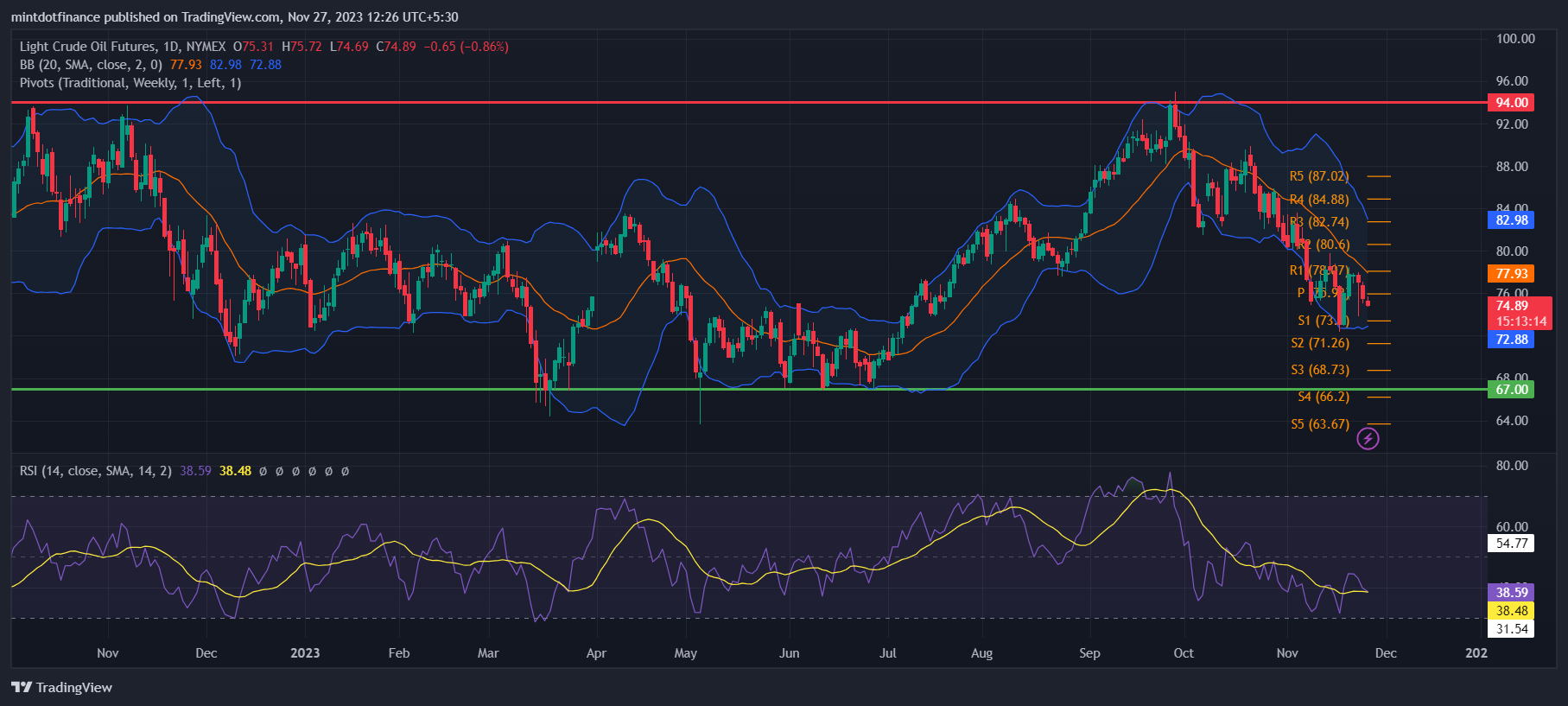Image resolution: width=1568 pixels, height=706 pixels.
Task: Select the green 67.00 price label
Action: click(x=1511, y=390)
